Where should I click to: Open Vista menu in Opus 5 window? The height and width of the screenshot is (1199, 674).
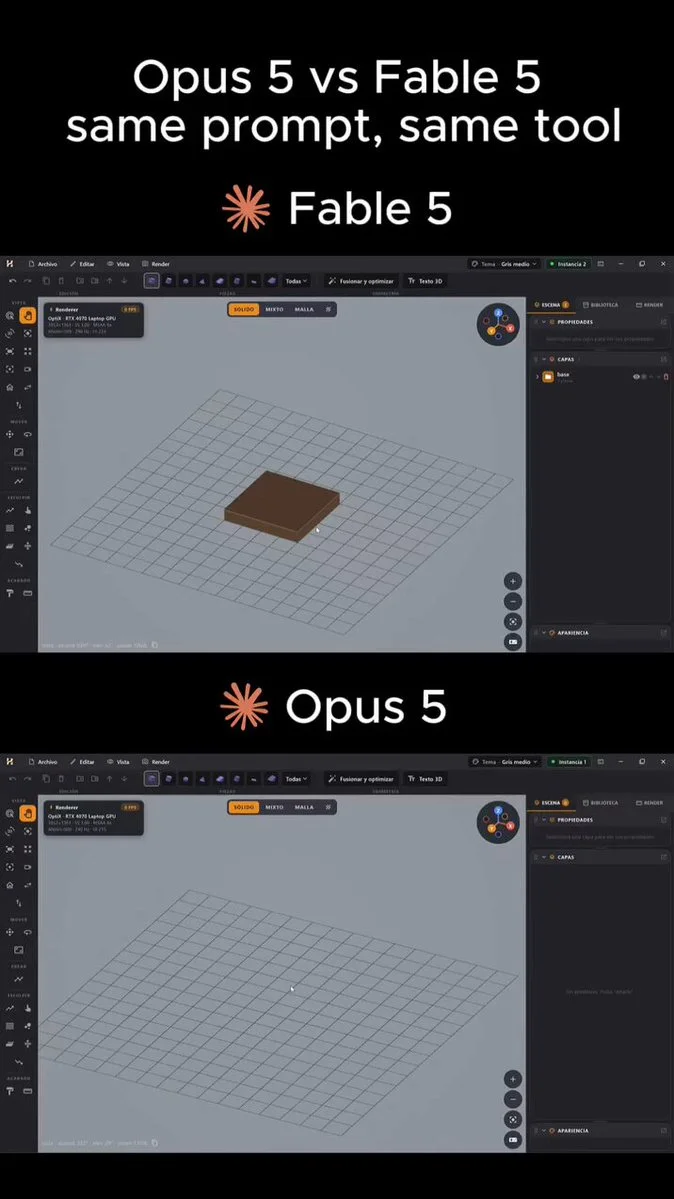point(119,762)
